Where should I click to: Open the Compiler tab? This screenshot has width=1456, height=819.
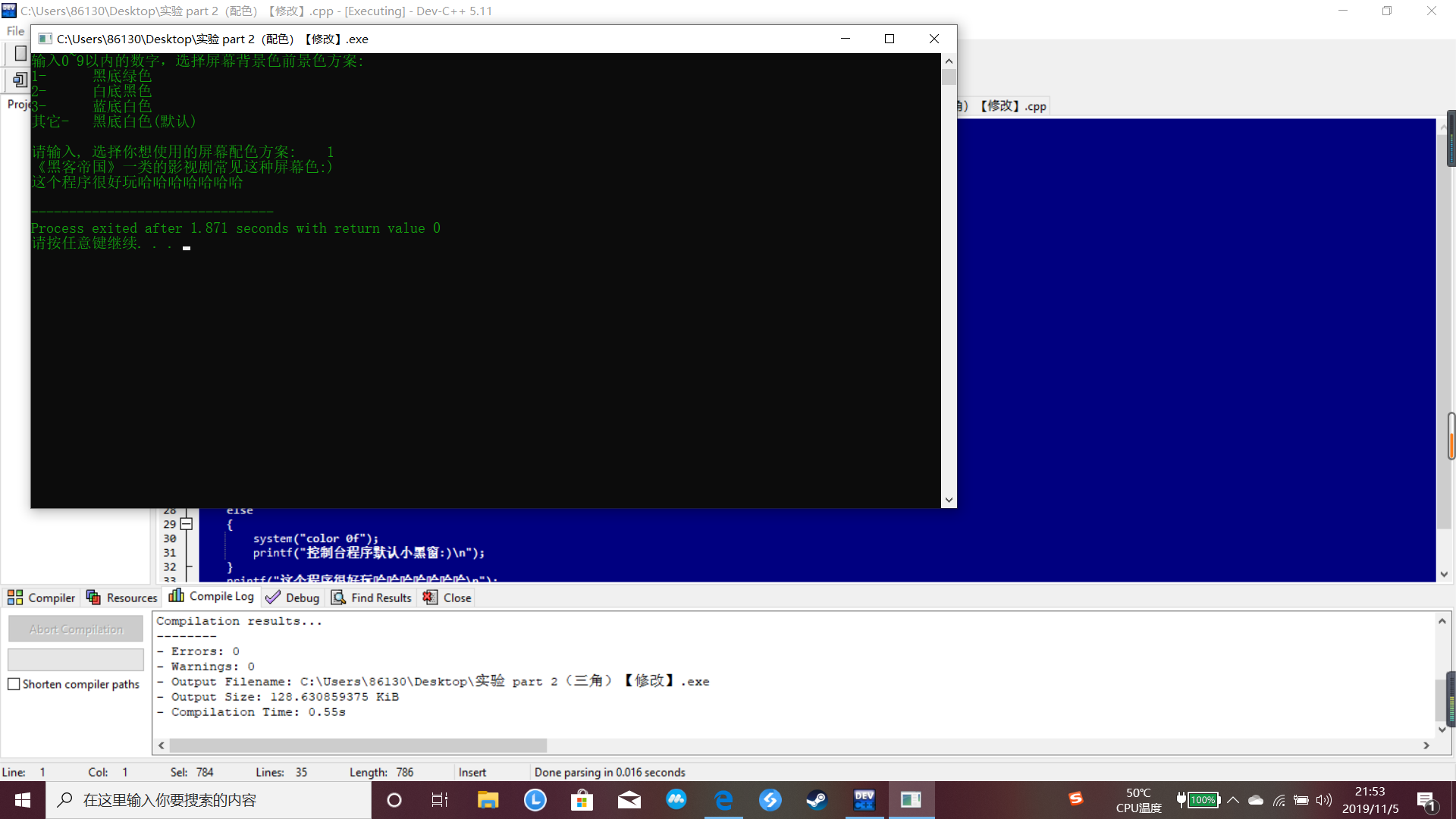click(x=42, y=598)
